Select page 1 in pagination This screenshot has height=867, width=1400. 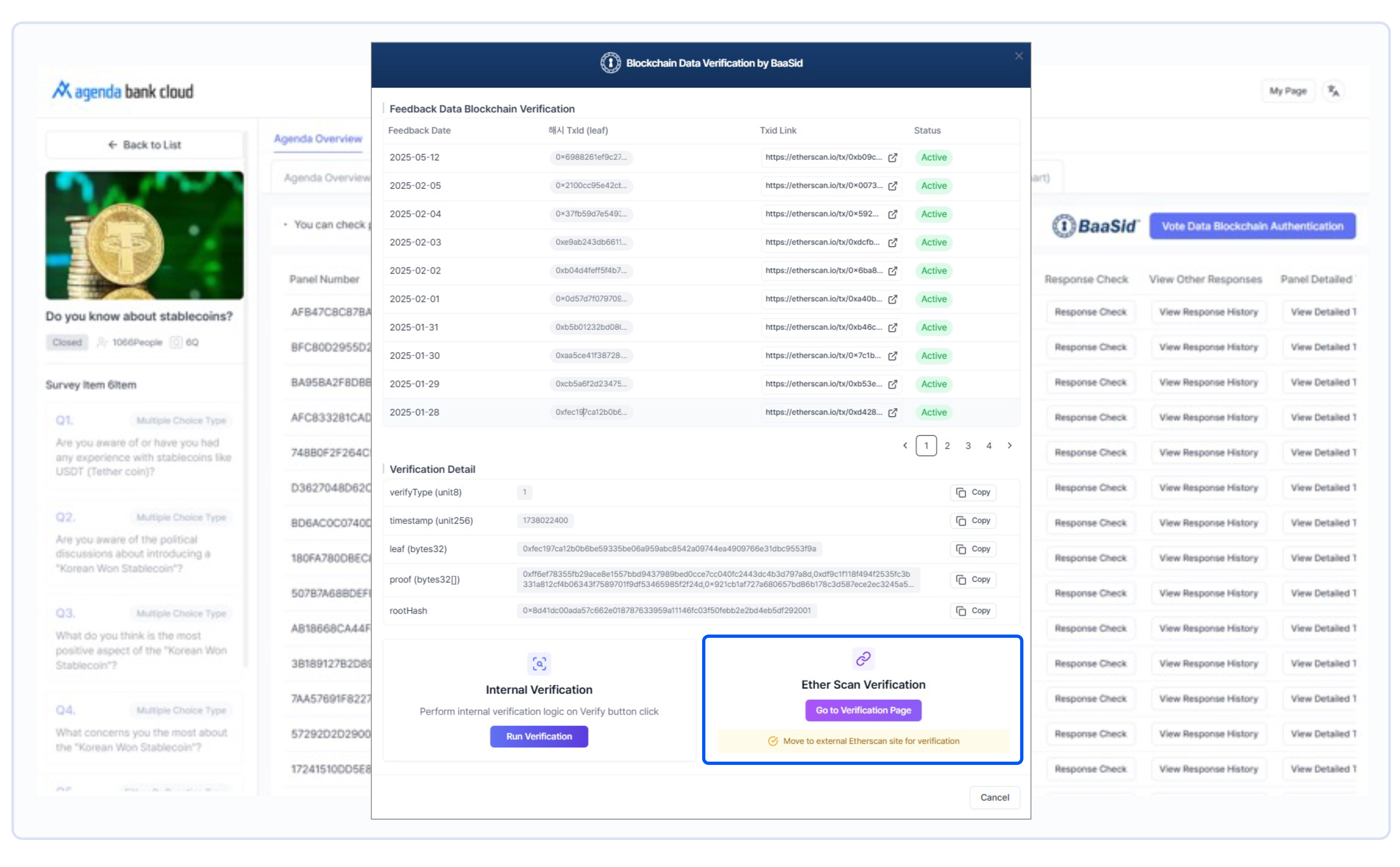coord(926,446)
